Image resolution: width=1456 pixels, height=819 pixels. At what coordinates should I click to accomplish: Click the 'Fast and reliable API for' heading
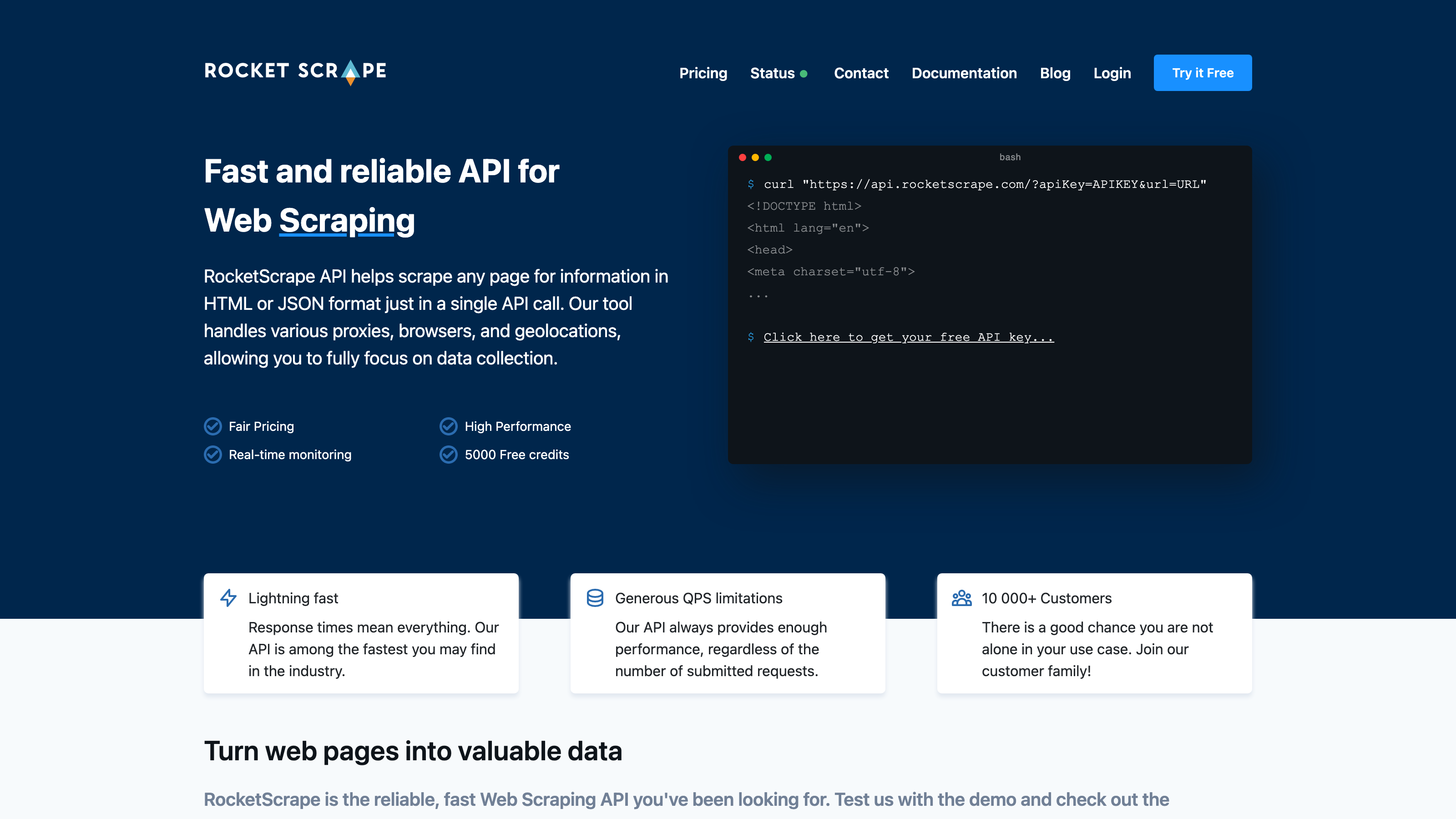click(382, 172)
